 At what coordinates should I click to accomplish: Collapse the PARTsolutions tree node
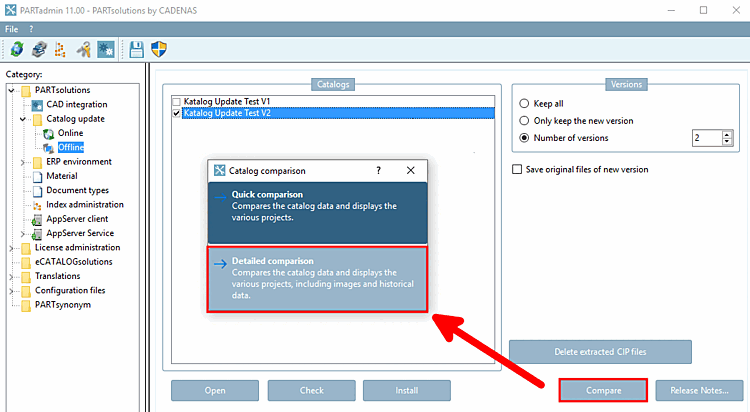[11, 90]
